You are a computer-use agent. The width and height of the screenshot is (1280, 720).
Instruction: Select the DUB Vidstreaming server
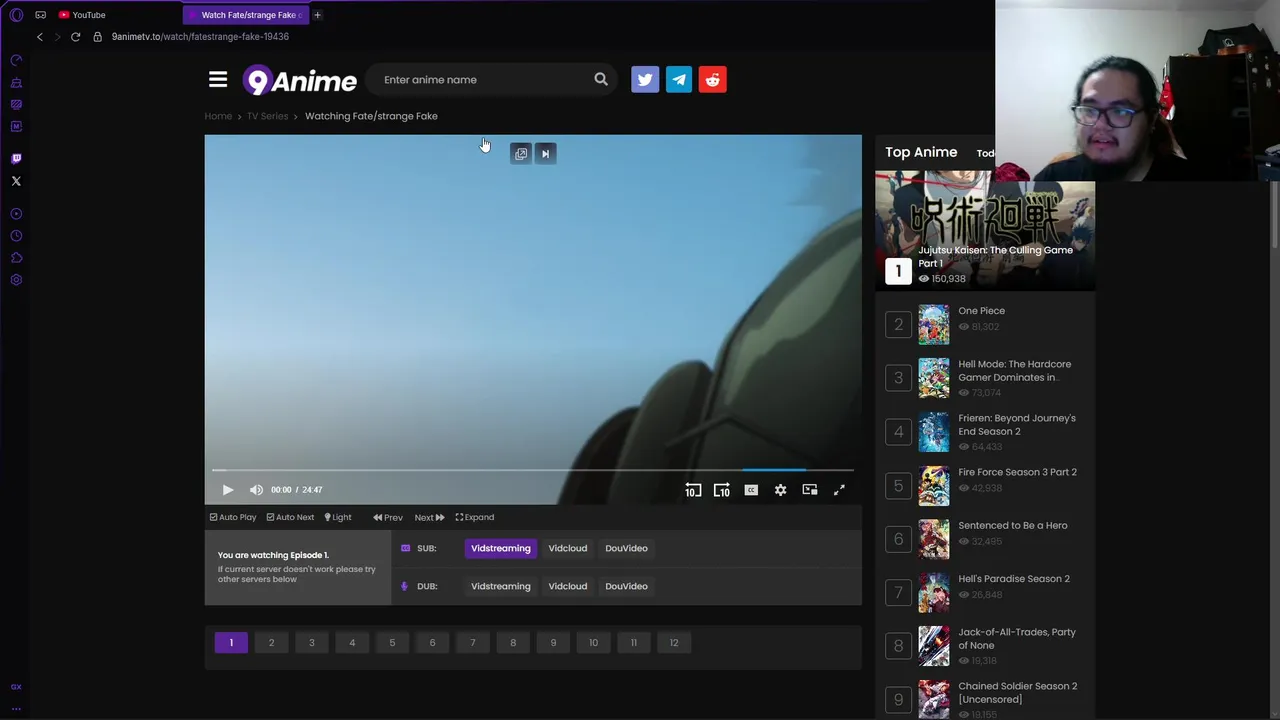501,586
